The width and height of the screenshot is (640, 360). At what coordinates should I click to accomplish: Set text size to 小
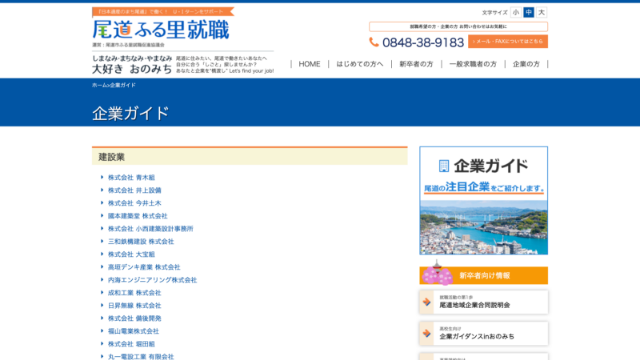[516, 13]
